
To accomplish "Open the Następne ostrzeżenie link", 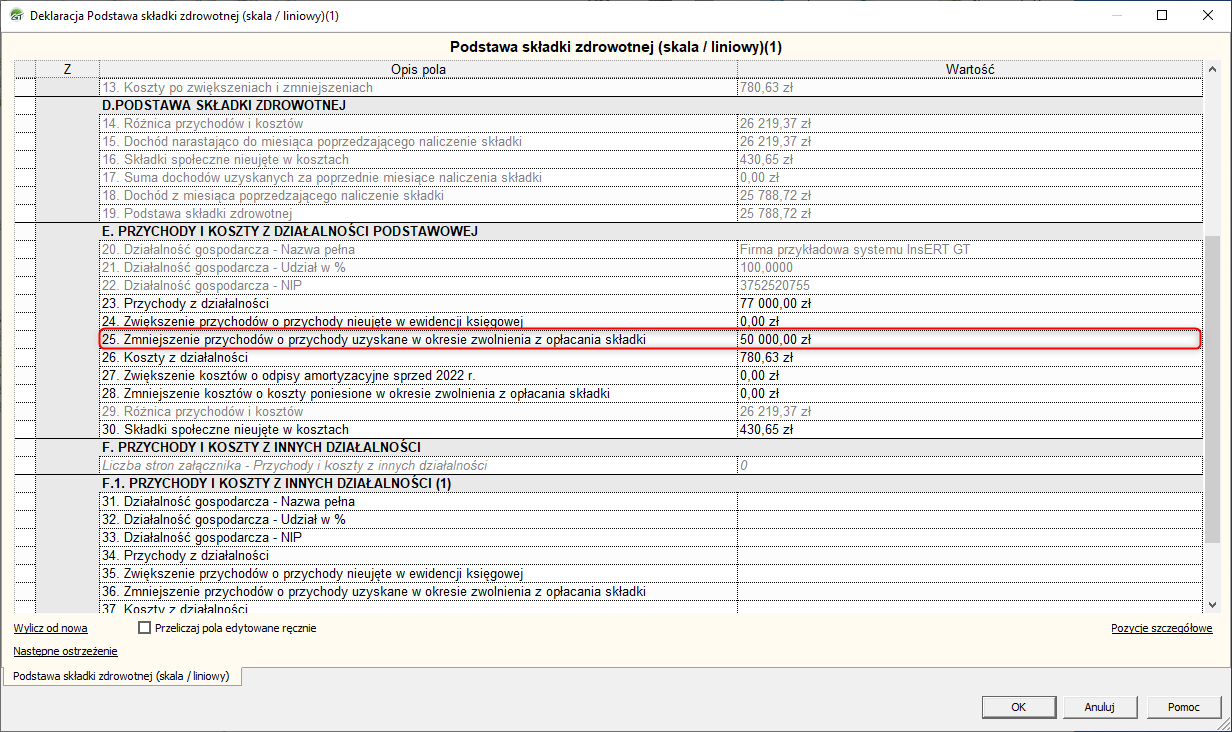I will pyautogui.click(x=65, y=651).
